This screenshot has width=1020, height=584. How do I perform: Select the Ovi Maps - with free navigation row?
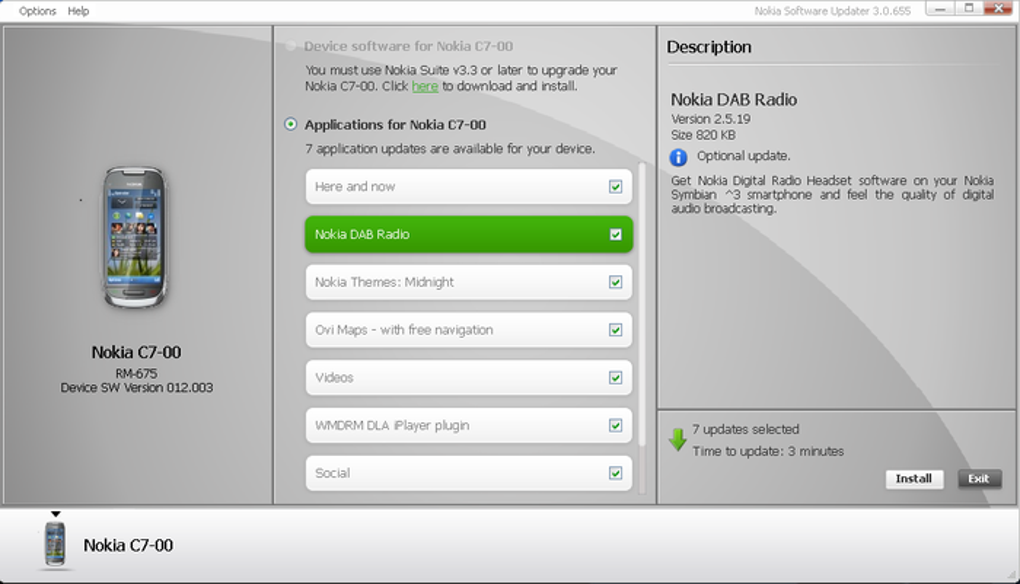[468, 330]
